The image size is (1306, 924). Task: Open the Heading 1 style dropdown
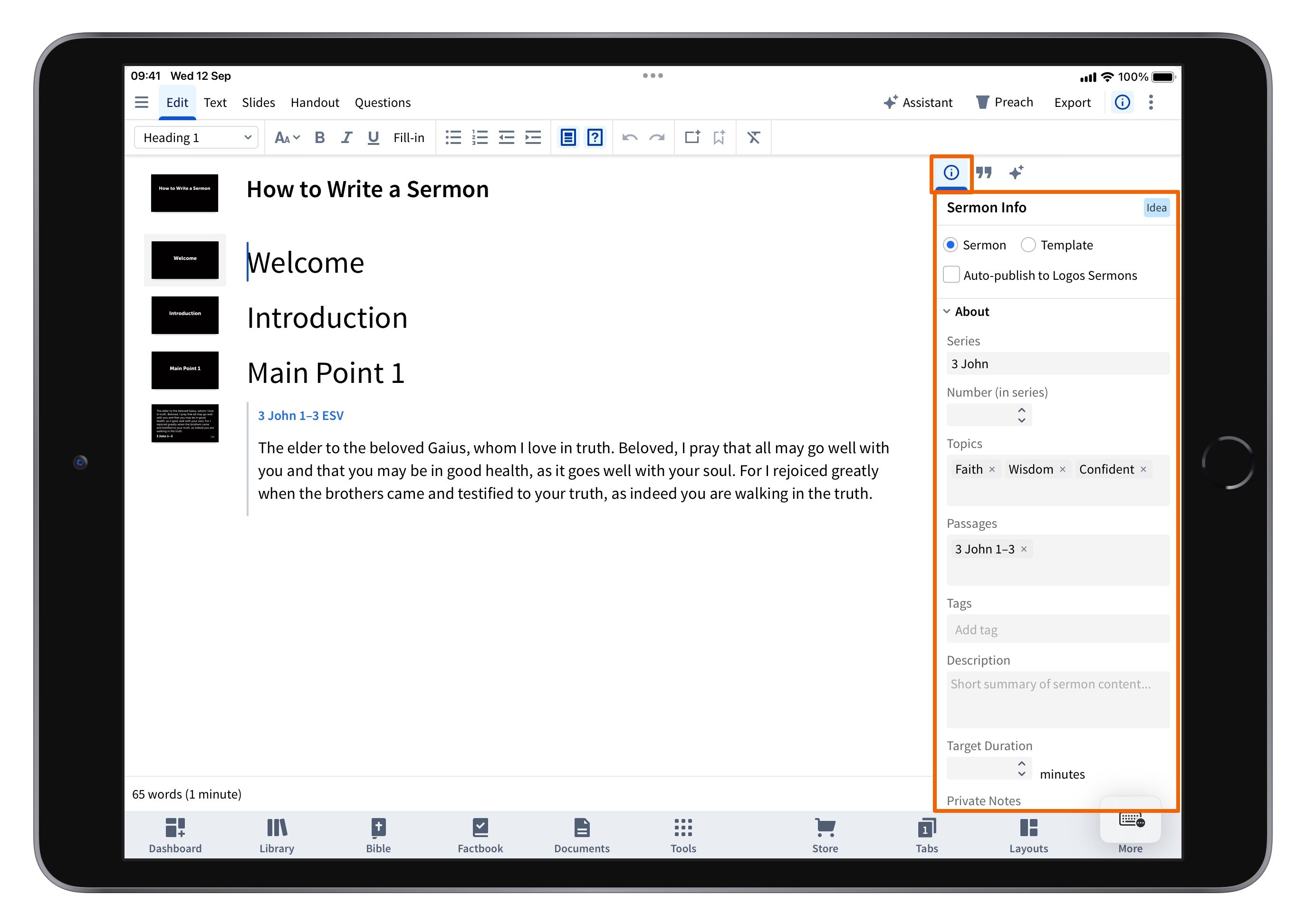point(196,138)
